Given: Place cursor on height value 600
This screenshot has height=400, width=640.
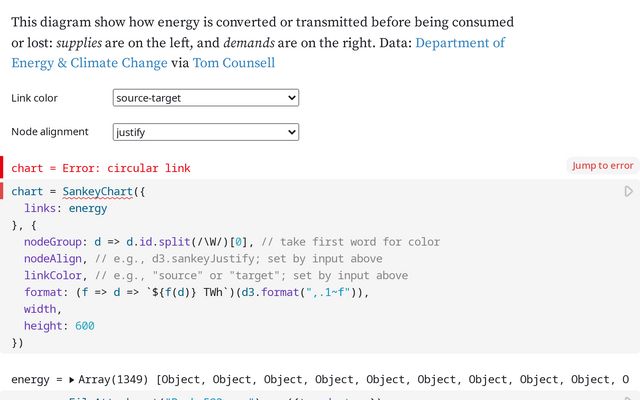Looking at the screenshot, I should coord(84,326).
